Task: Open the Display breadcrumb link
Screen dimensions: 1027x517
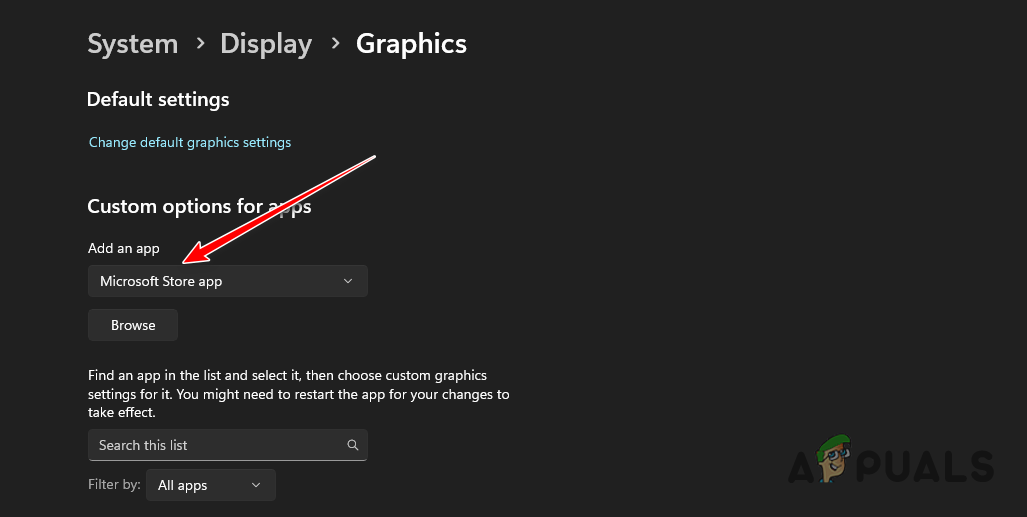Action: pos(266,44)
